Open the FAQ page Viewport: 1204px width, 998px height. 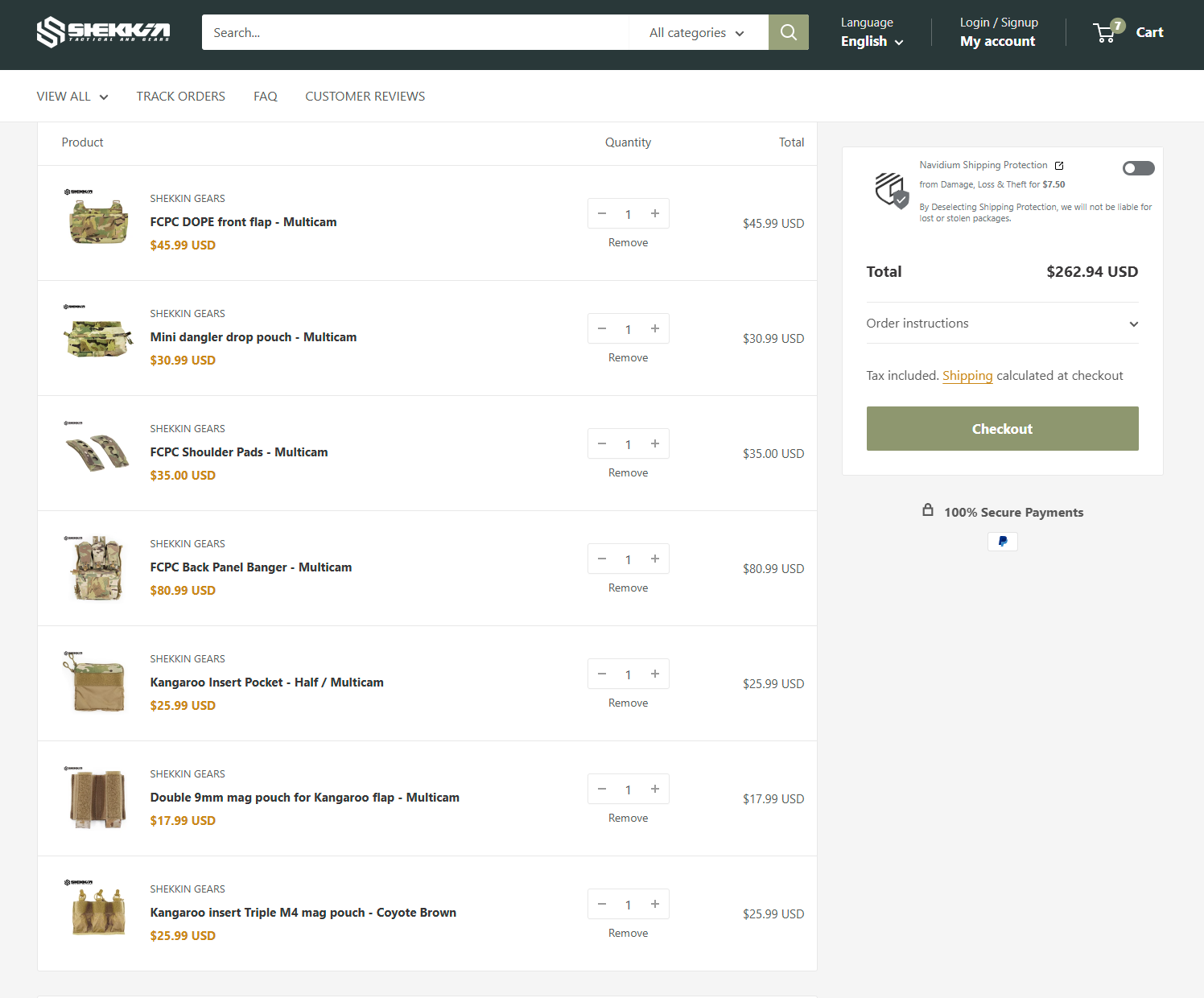266,97
